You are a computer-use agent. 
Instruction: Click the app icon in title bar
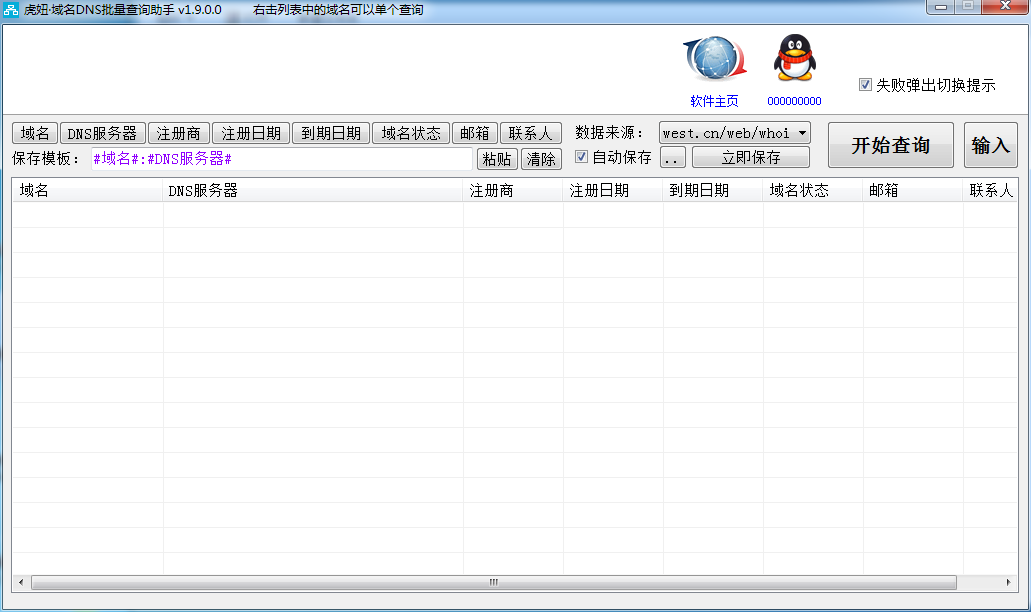tap(11, 10)
